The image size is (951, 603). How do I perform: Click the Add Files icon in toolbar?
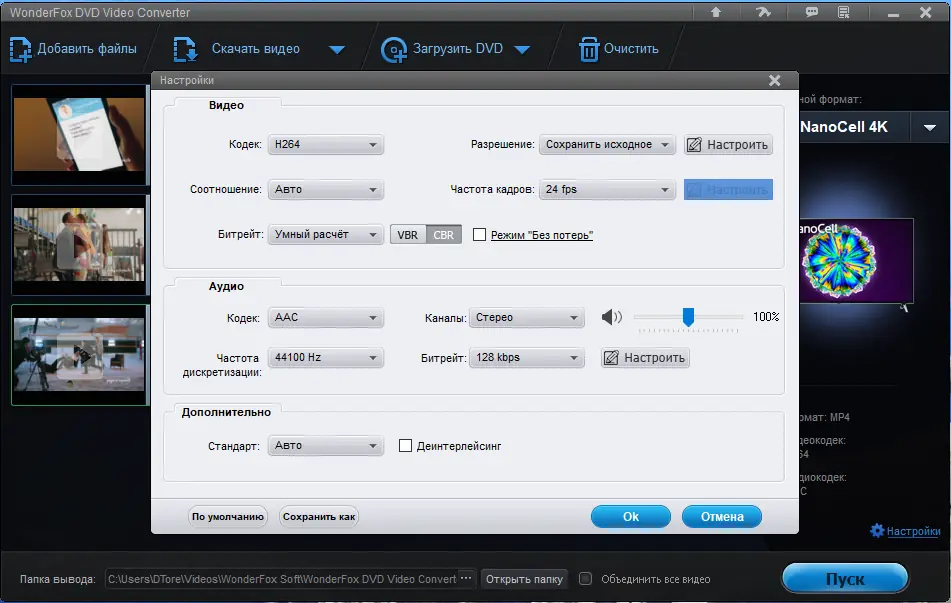[x=20, y=49]
